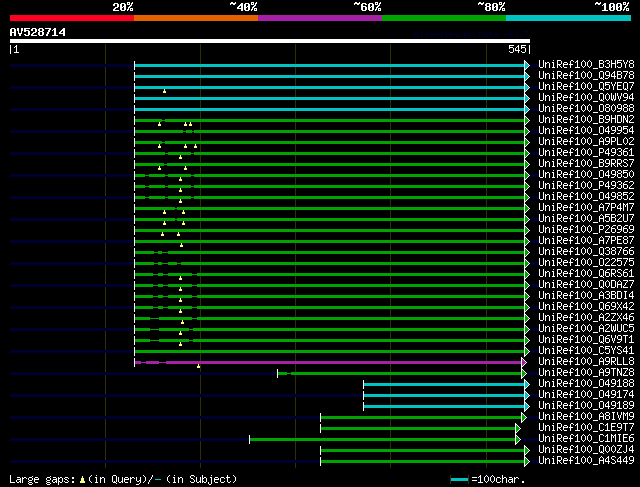640x487 pixels.
Task: Click the purple alignment bar for A9RLL8
Action: point(328,362)
